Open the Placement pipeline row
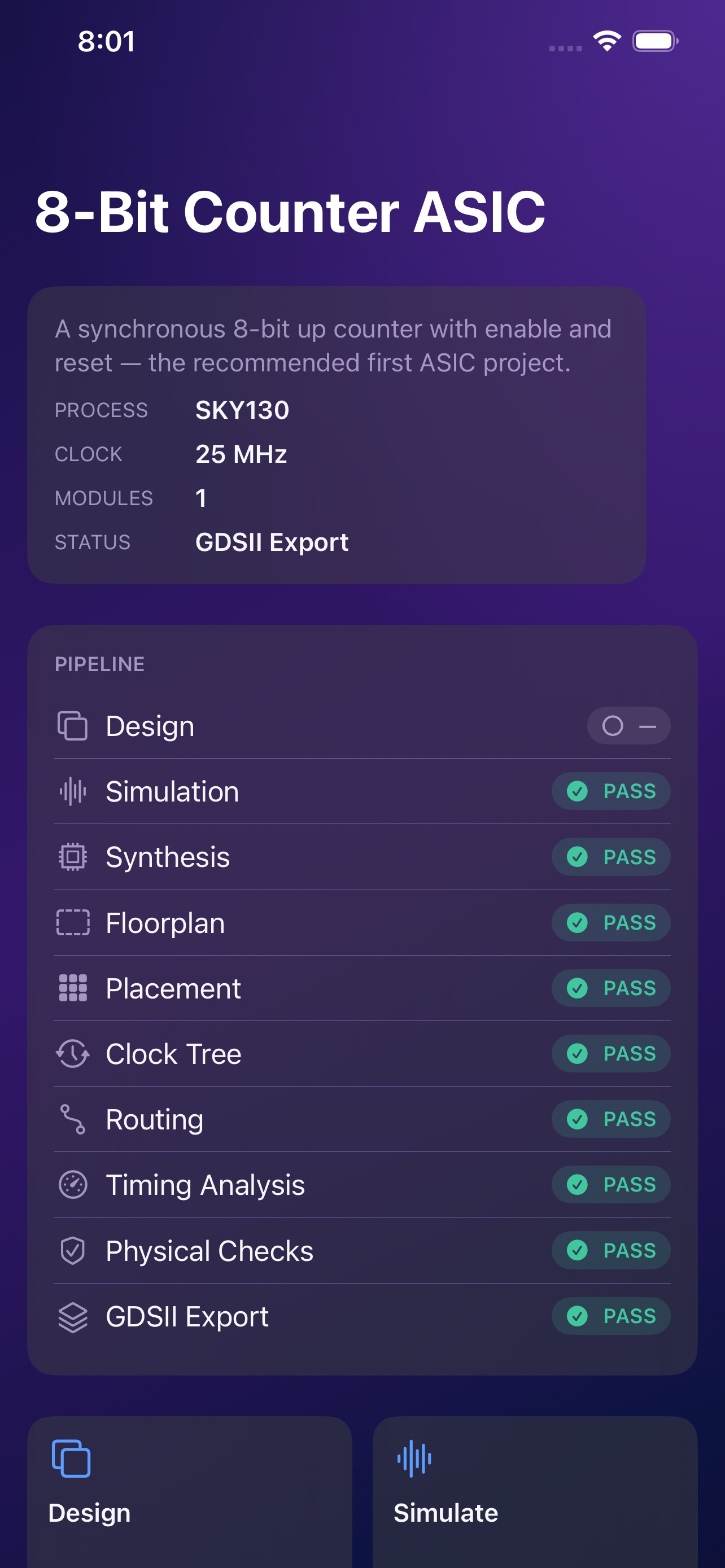Viewport: 725px width, 1568px height. 362,988
